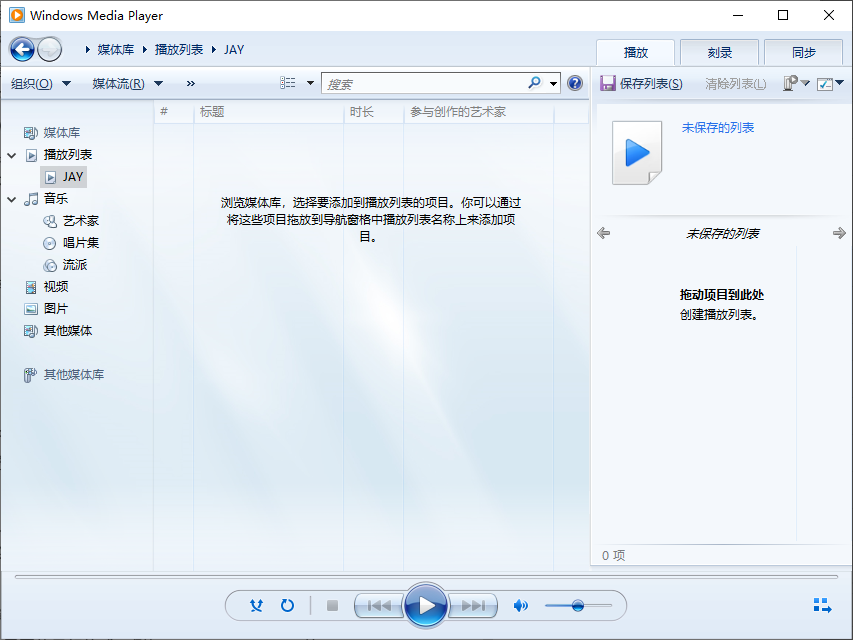Click 媒体库 in breadcrumb
This screenshot has height=640, width=853.
coord(116,50)
